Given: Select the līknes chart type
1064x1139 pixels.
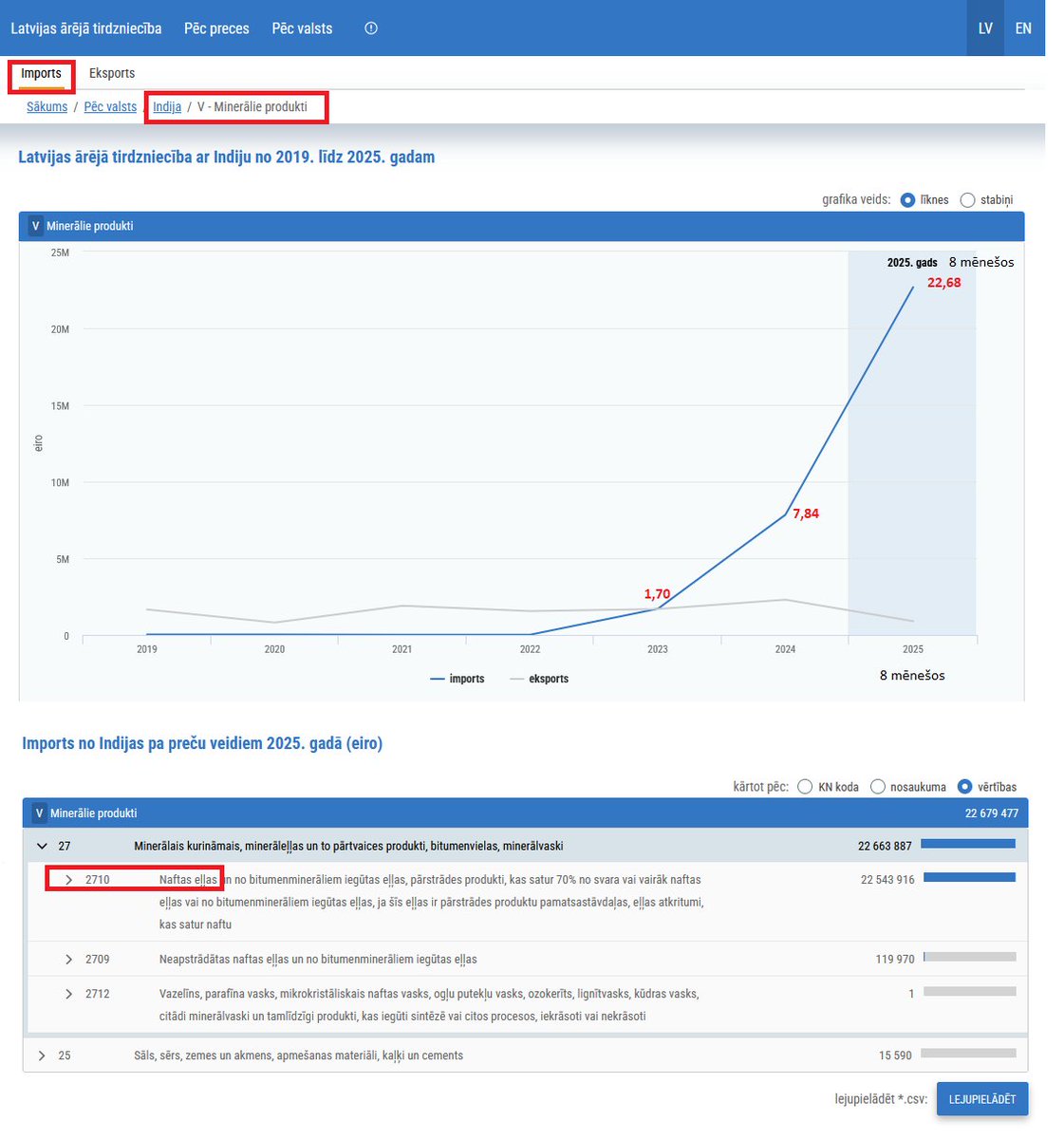Looking at the screenshot, I should click(x=907, y=199).
